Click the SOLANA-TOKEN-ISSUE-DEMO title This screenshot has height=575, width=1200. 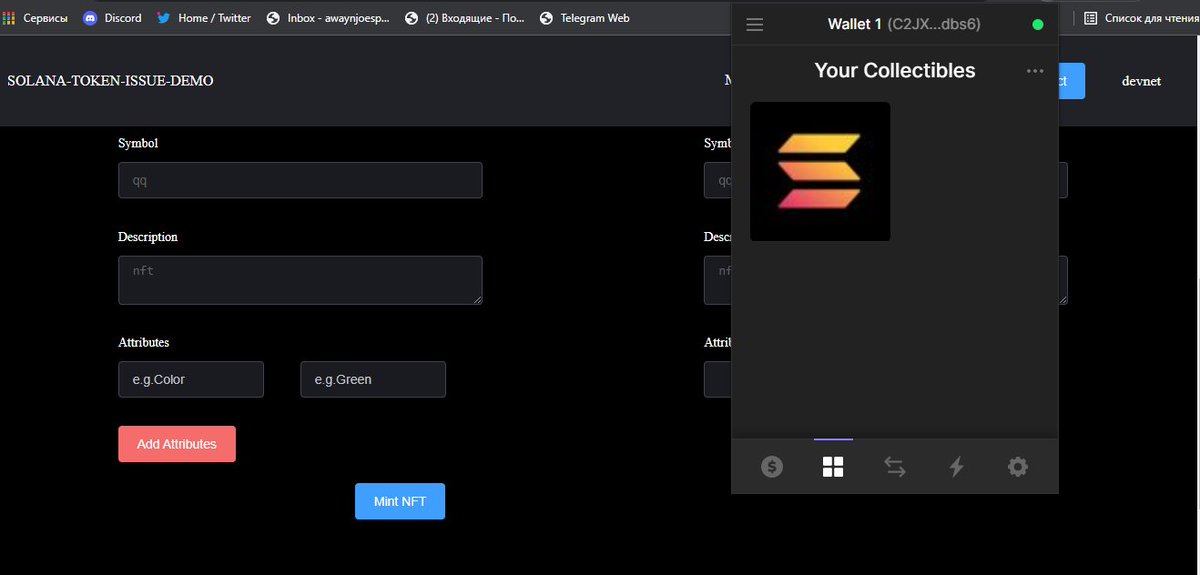110,81
